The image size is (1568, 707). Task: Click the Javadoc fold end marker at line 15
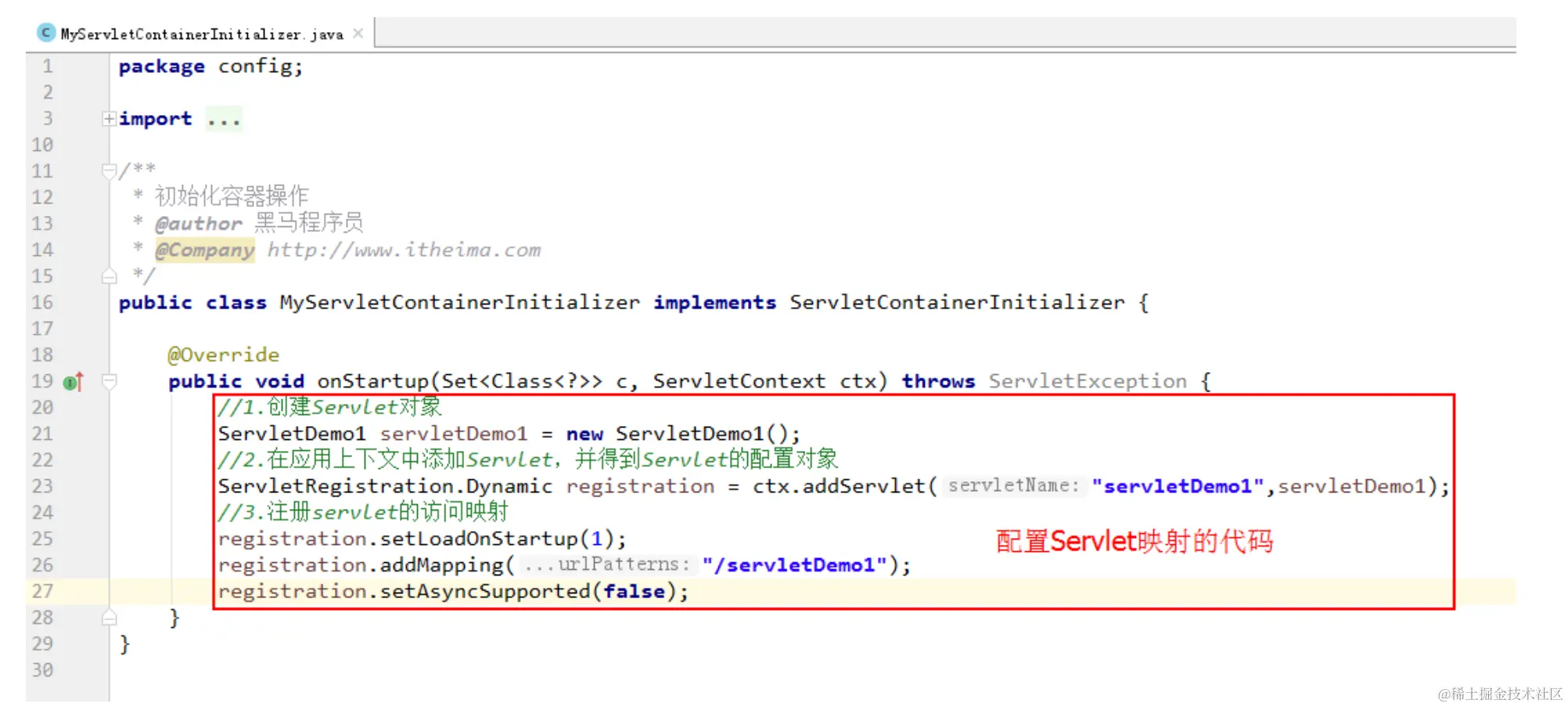click(x=109, y=276)
